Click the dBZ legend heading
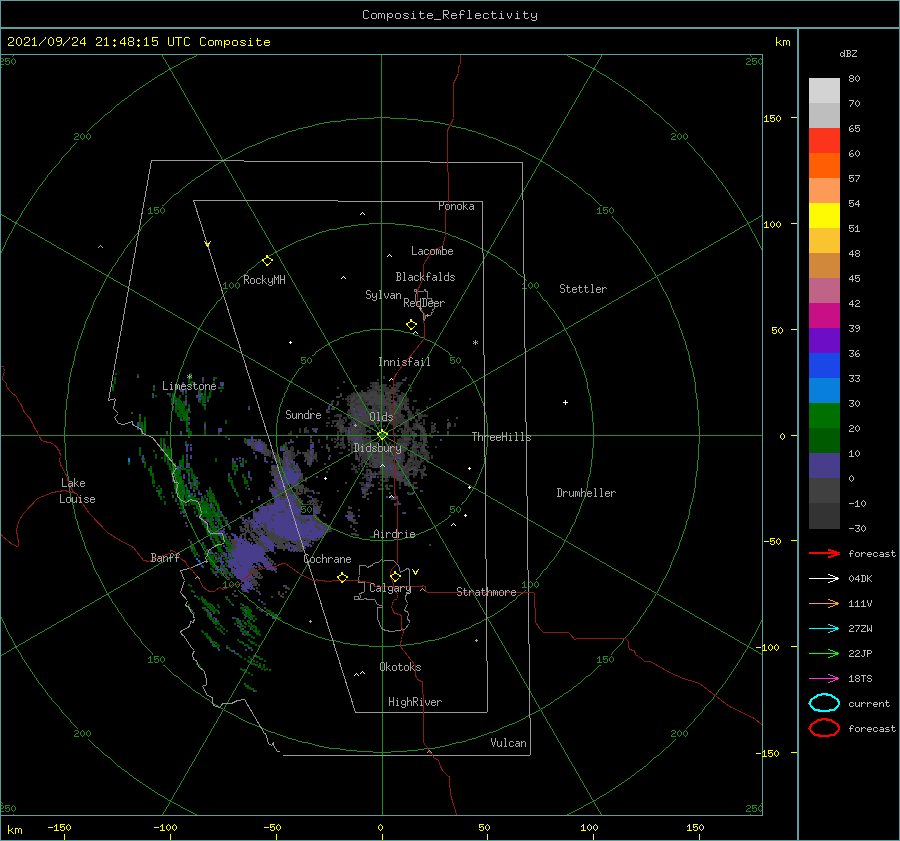 848,53
